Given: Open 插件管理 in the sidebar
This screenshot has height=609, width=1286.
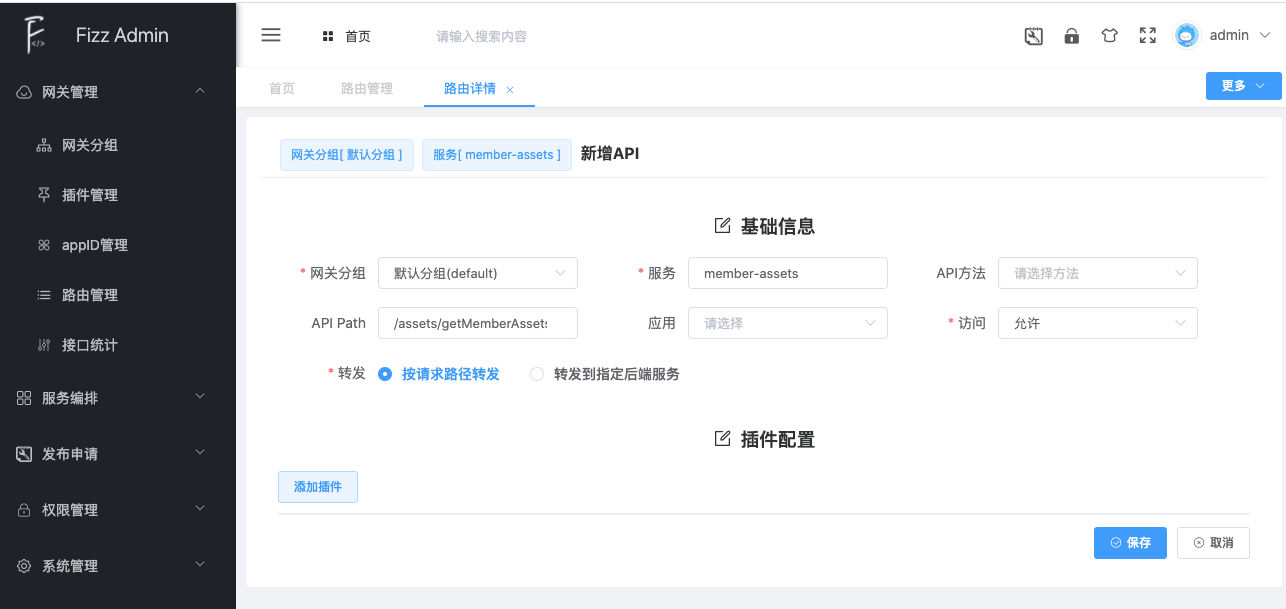Looking at the screenshot, I should [x=90, y=195].
